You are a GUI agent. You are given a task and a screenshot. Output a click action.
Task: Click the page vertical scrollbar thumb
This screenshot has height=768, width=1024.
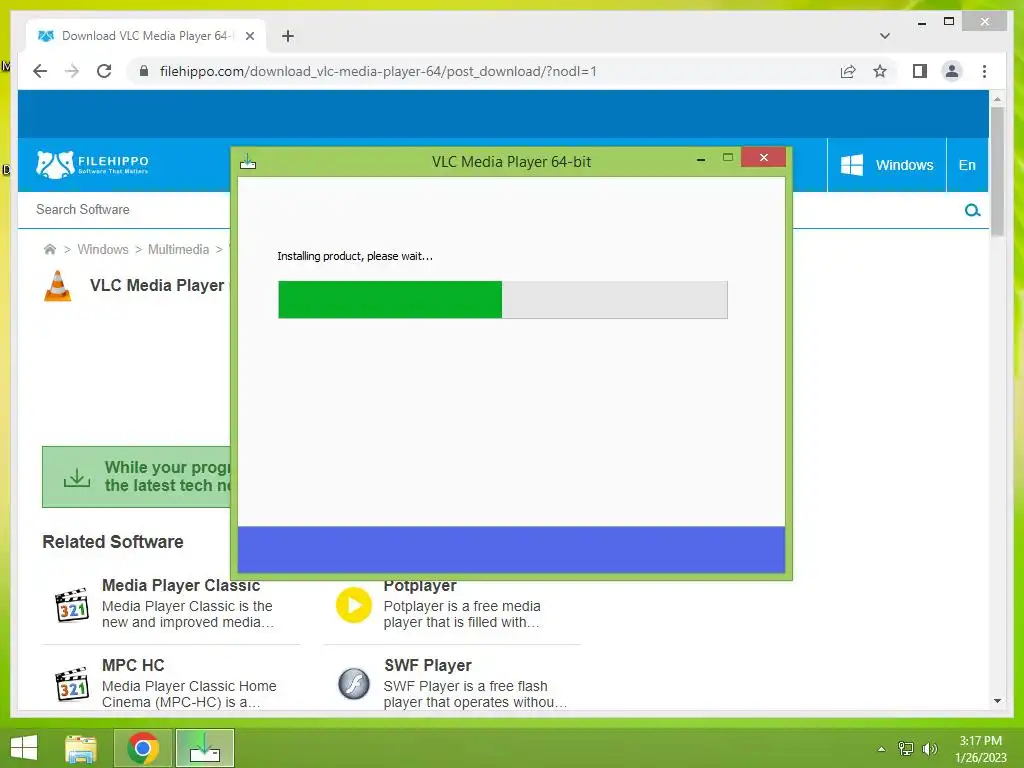point(997,171)
